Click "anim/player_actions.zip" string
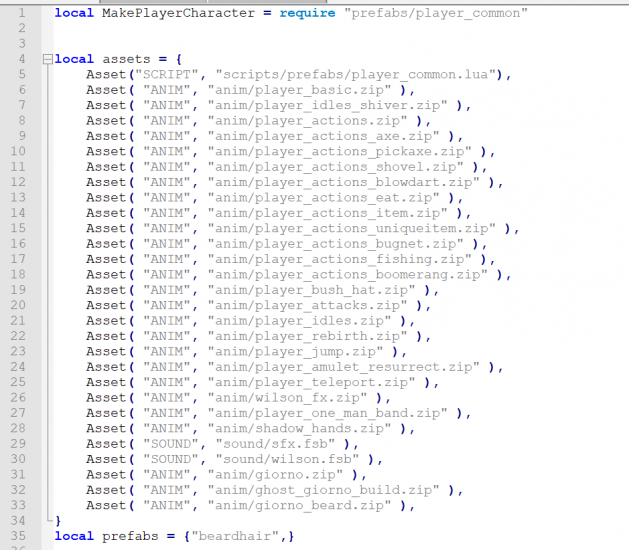This screenshot has height=550, width=629. click(307, 121)
